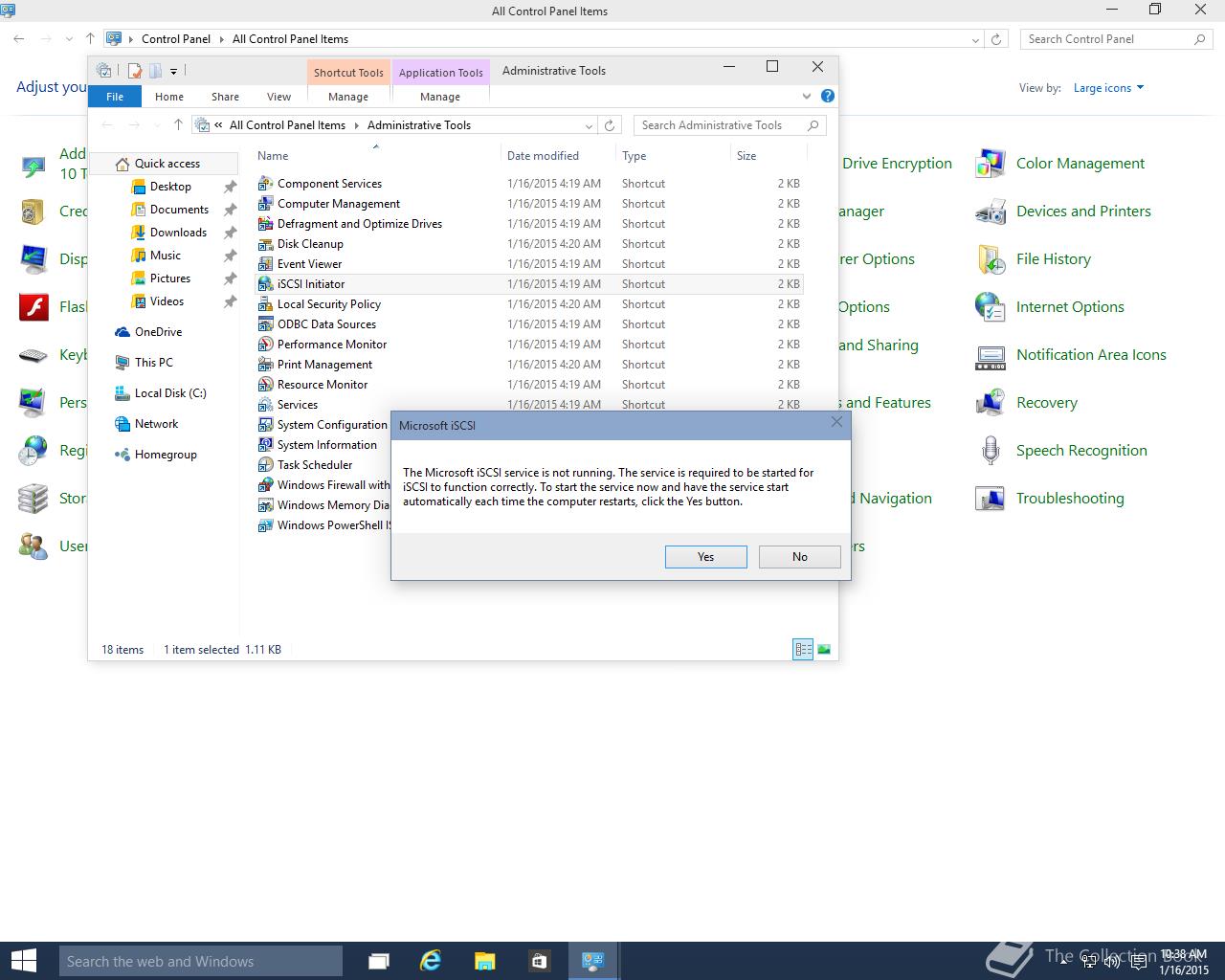Switch to the Share ribbon tab
Viewport: 1225px width, 980px height.
pos(225,97)
